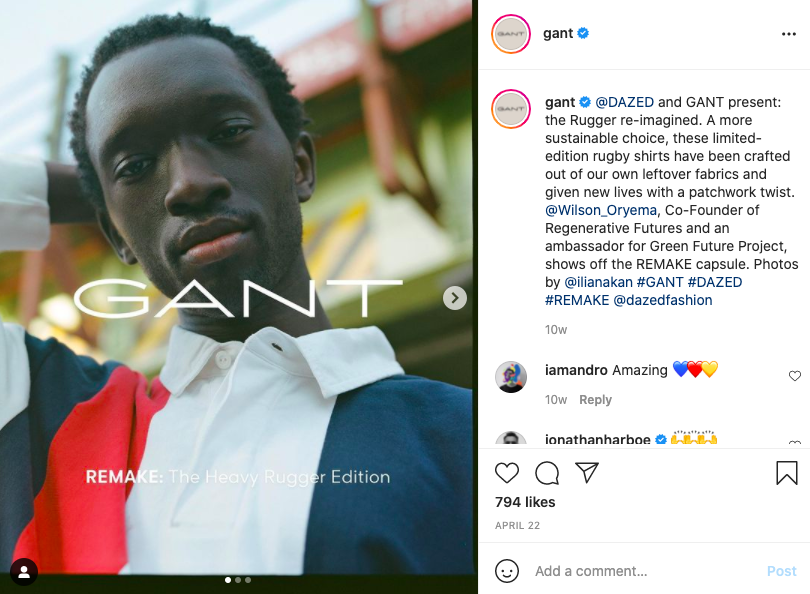This screenshot has width=810, height=594.
Task: Jump to second carousel dot indicator
Action: (x=238, y=580)
